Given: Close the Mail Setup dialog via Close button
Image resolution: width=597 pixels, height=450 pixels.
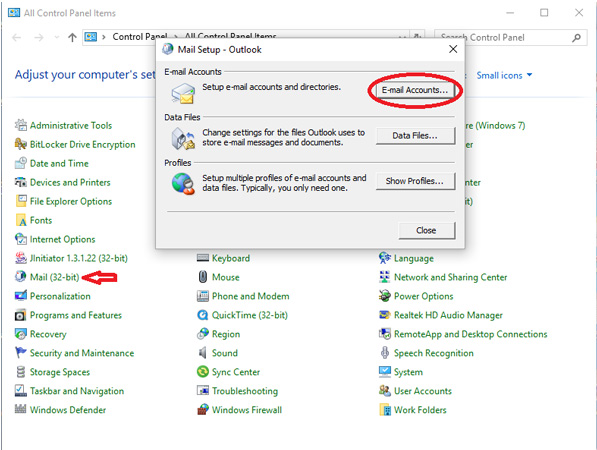Looking at the screenshot, I should [x=426, y=230].
